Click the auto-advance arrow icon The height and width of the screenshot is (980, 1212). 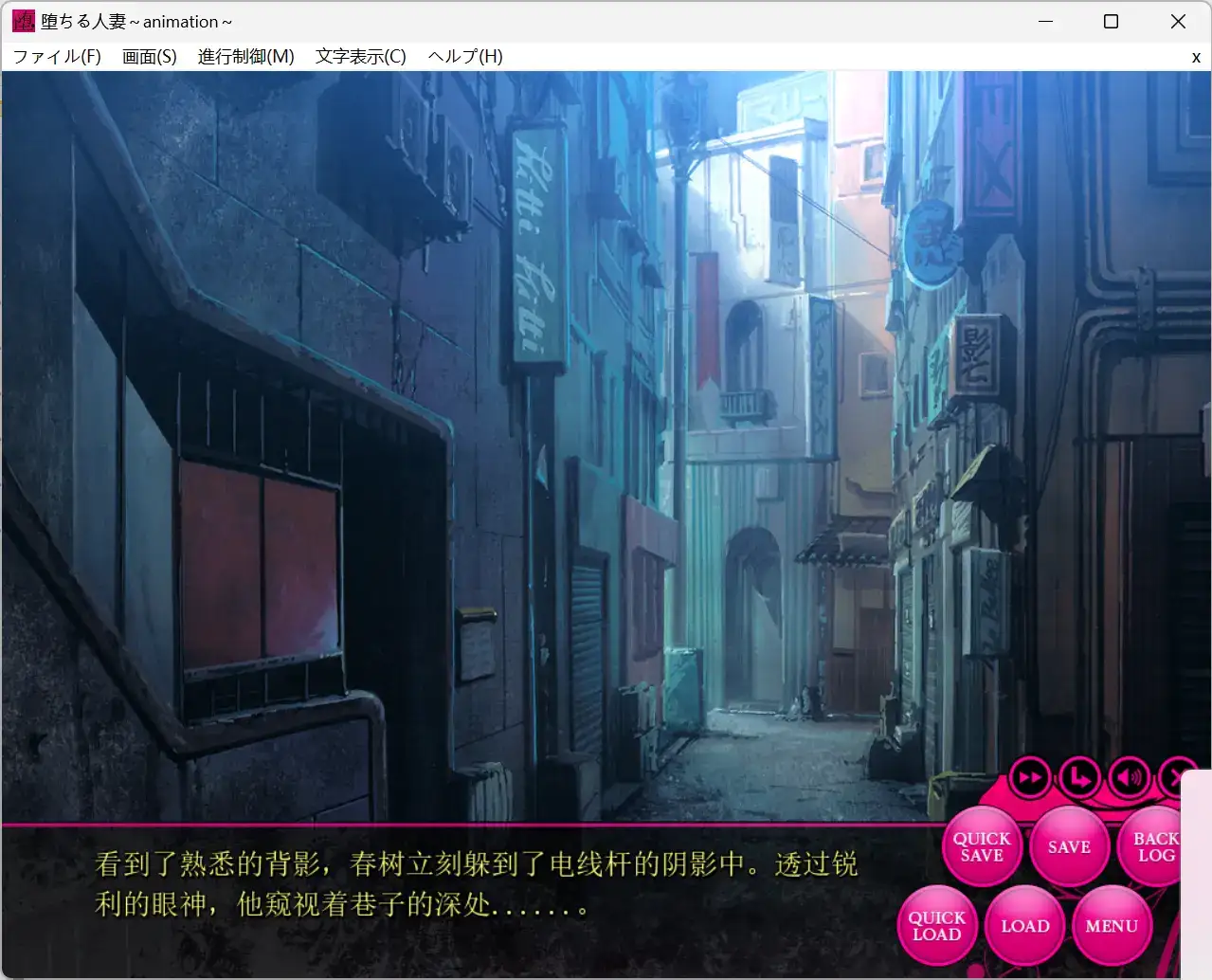tap(1079, 778)
